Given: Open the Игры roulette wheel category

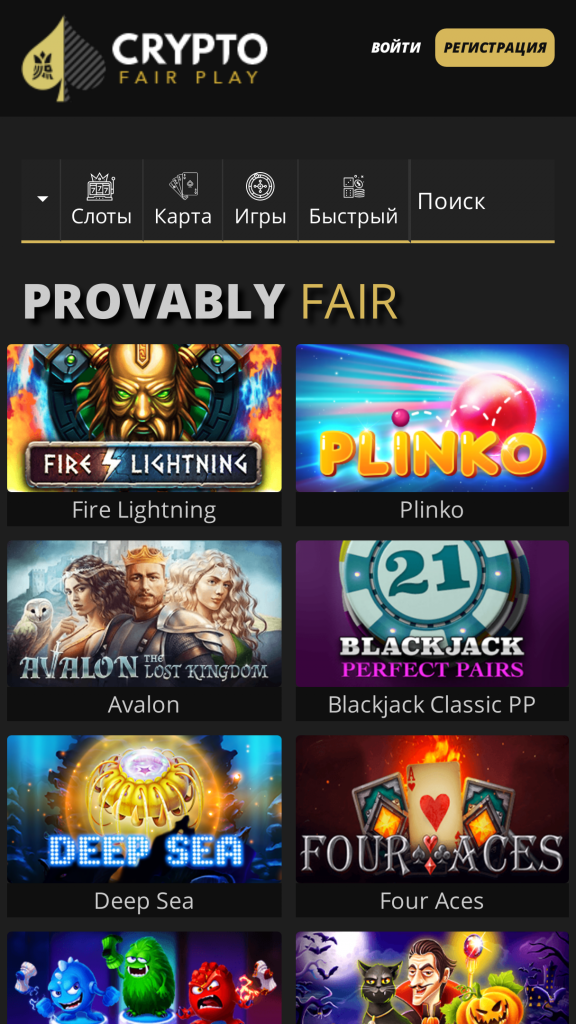Looking at the screenshot, I should point(260,200).
